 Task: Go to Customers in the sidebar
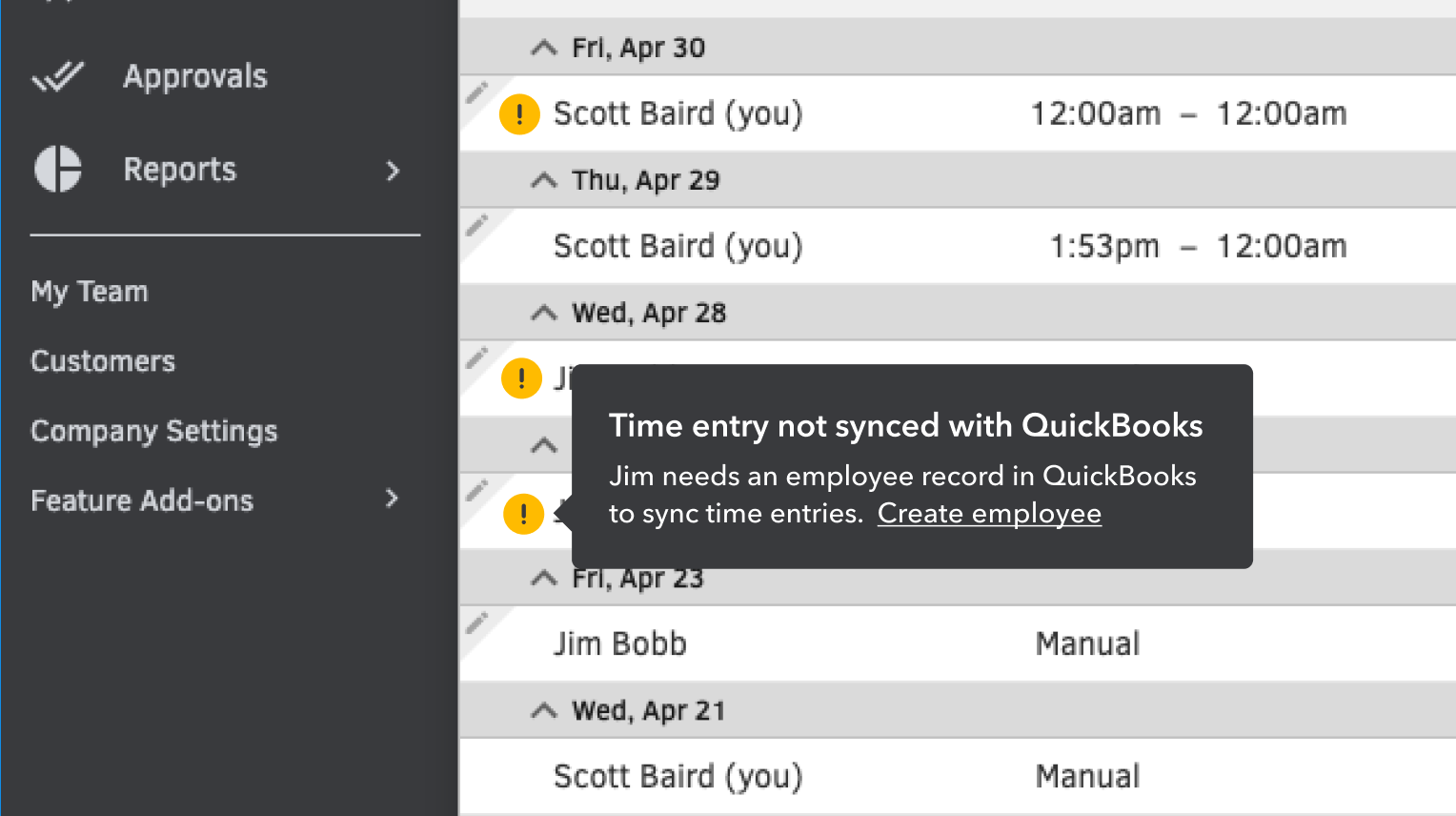pos(103,361)
